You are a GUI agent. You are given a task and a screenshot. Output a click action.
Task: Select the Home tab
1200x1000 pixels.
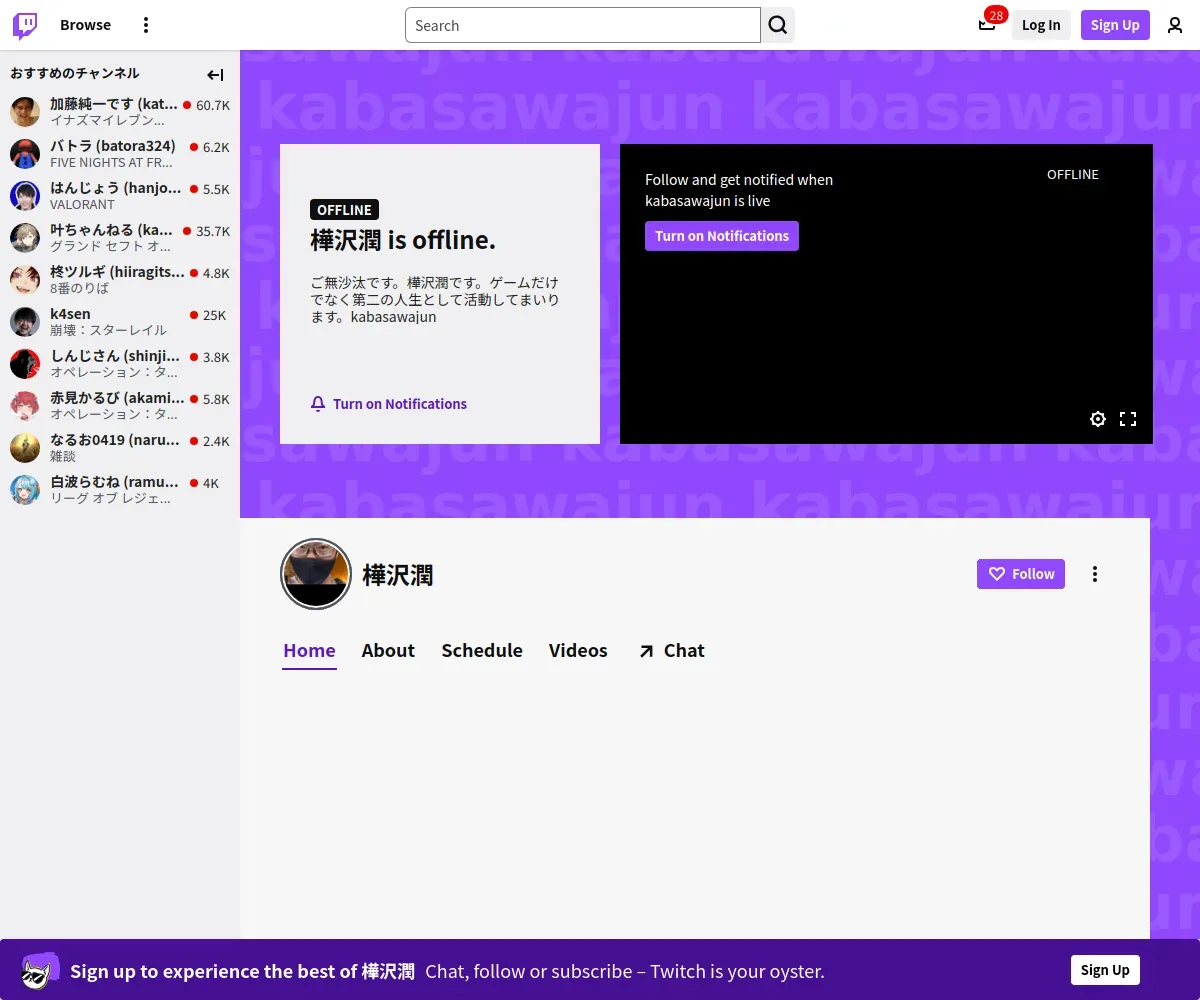click(309, 651)
